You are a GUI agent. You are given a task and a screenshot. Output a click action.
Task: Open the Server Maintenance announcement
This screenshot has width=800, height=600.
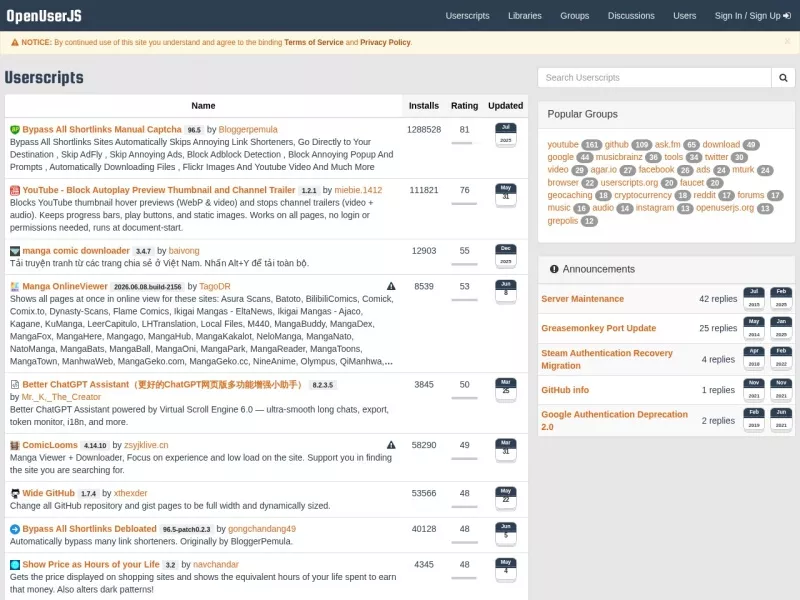click(x=582, y=299)
